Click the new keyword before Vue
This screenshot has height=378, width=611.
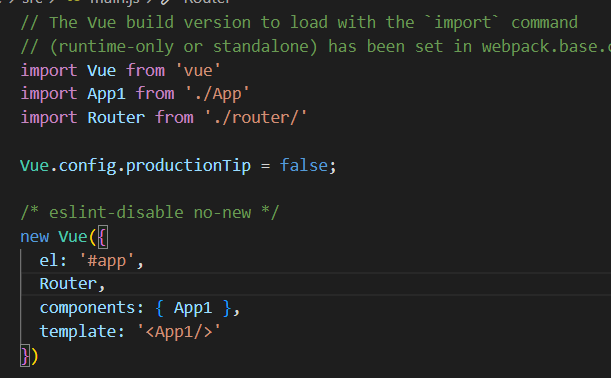35,237
